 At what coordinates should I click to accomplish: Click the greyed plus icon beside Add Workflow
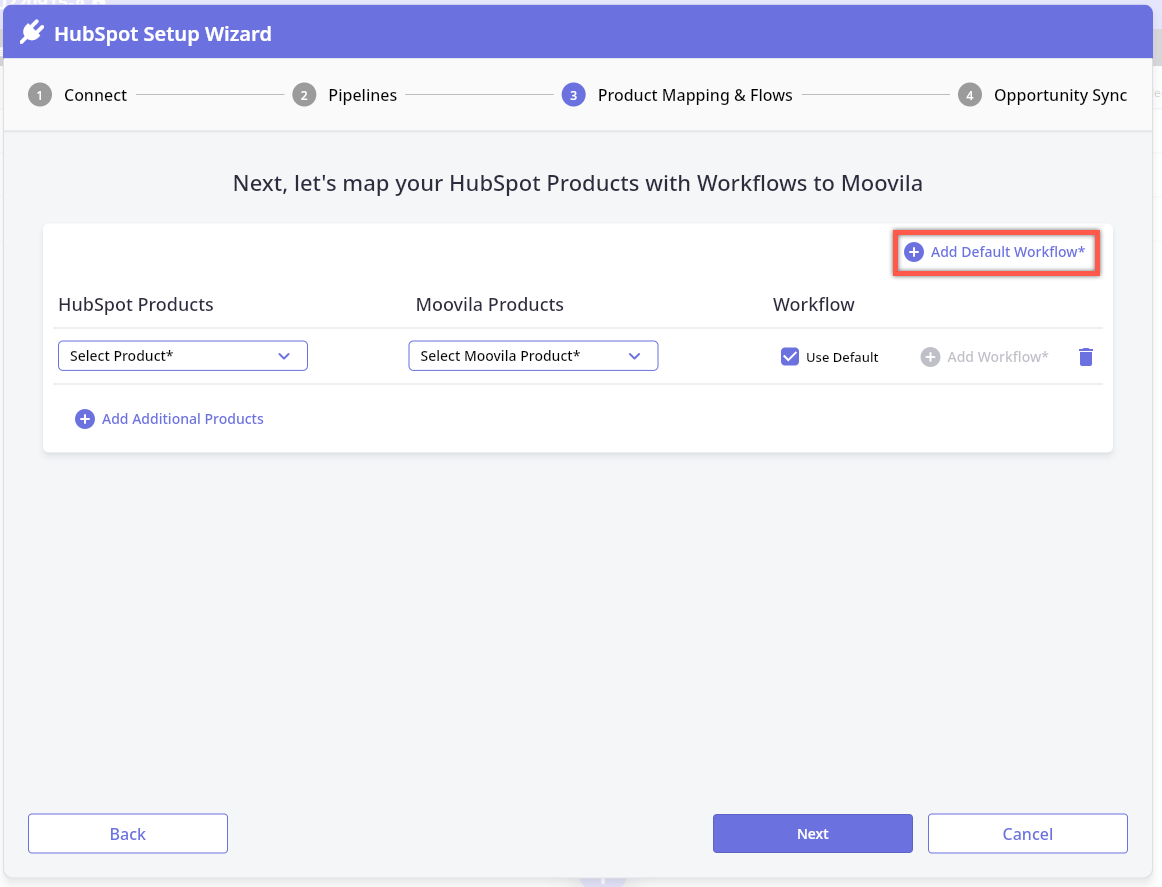pos(930,357)
